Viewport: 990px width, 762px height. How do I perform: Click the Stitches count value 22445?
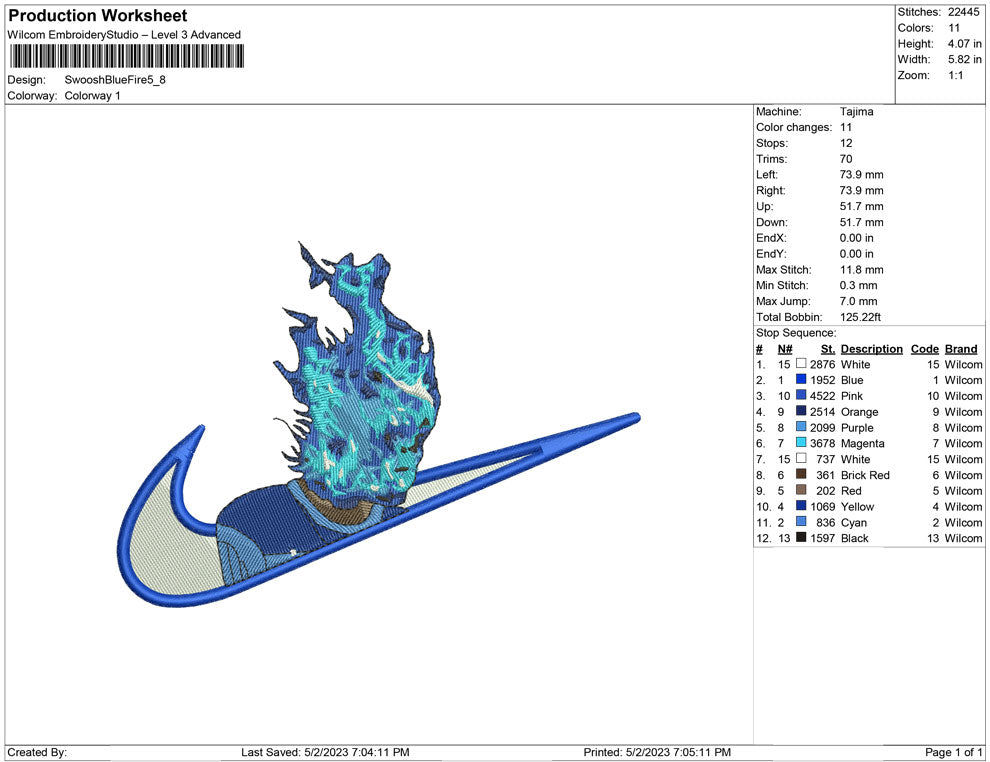[966, 12]
